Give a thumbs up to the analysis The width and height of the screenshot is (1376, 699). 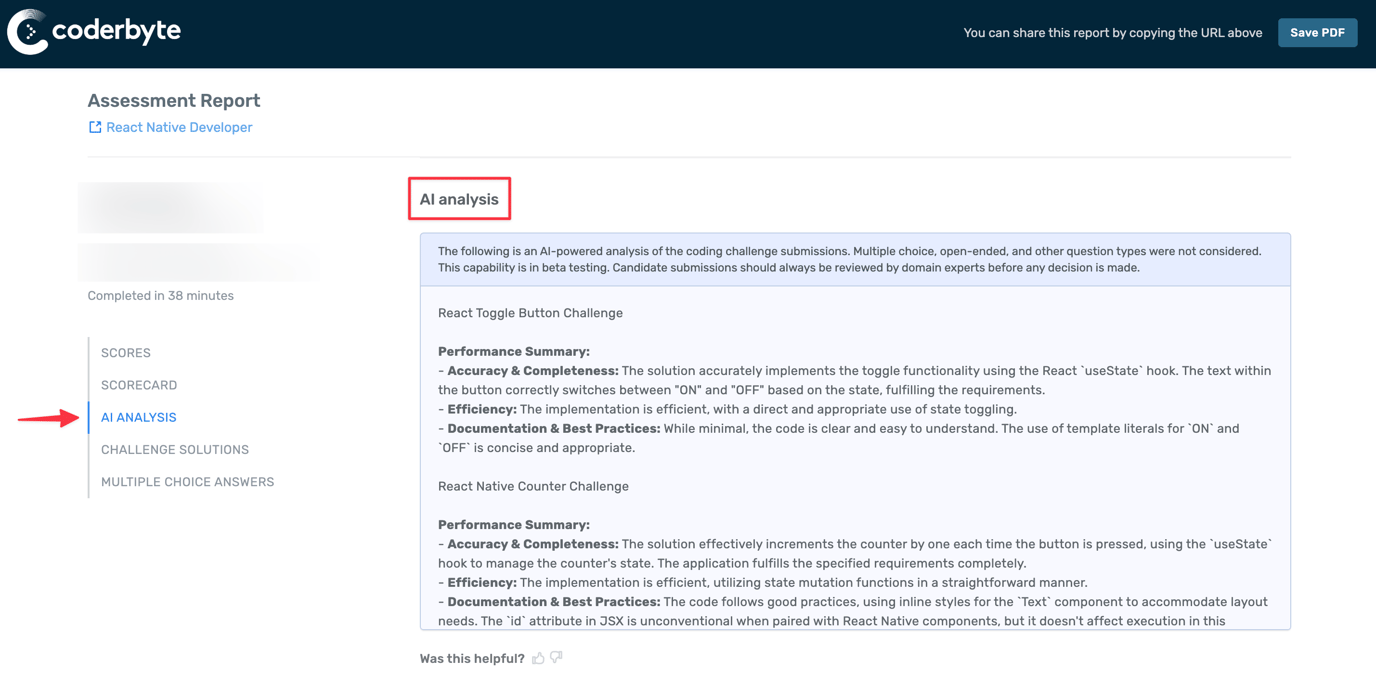[538, 658]
